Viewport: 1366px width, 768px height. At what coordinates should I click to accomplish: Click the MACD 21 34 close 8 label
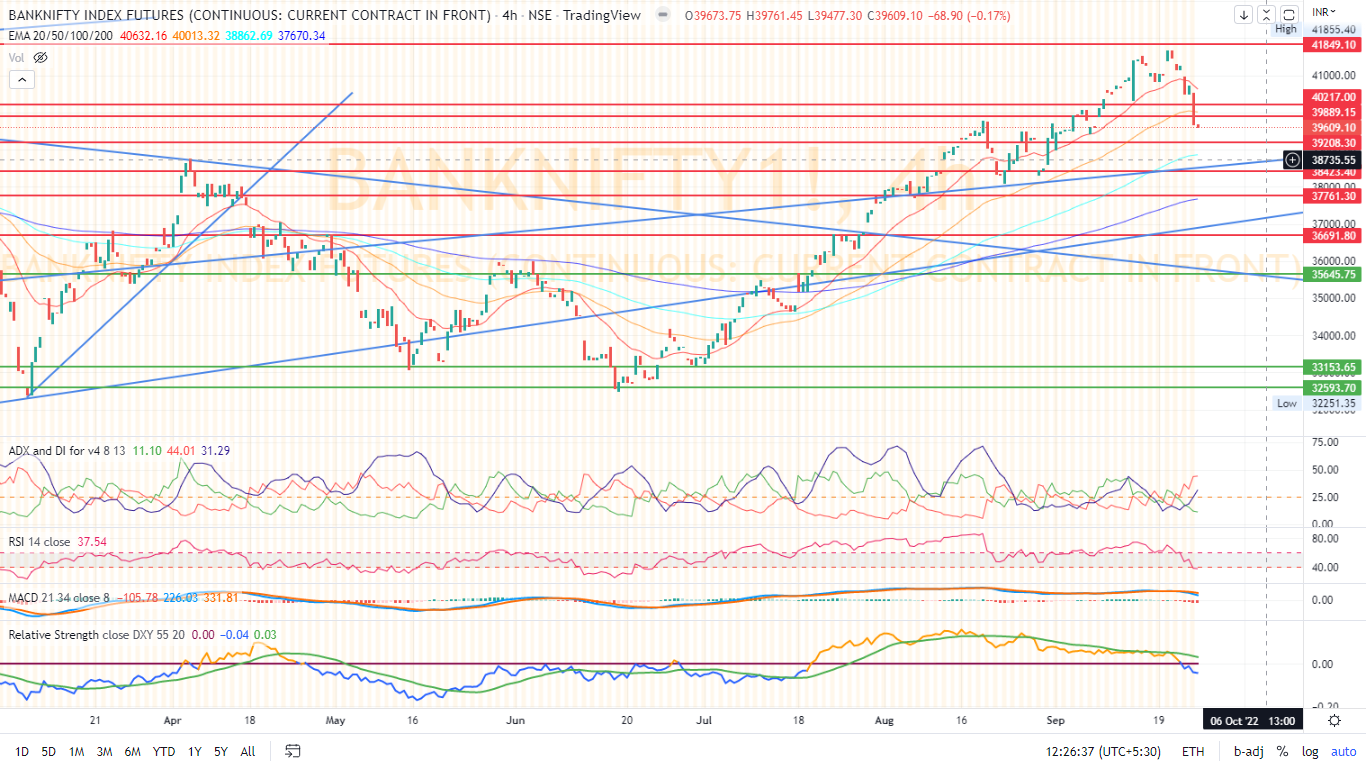pyautogui.click(x=58, y=598)
